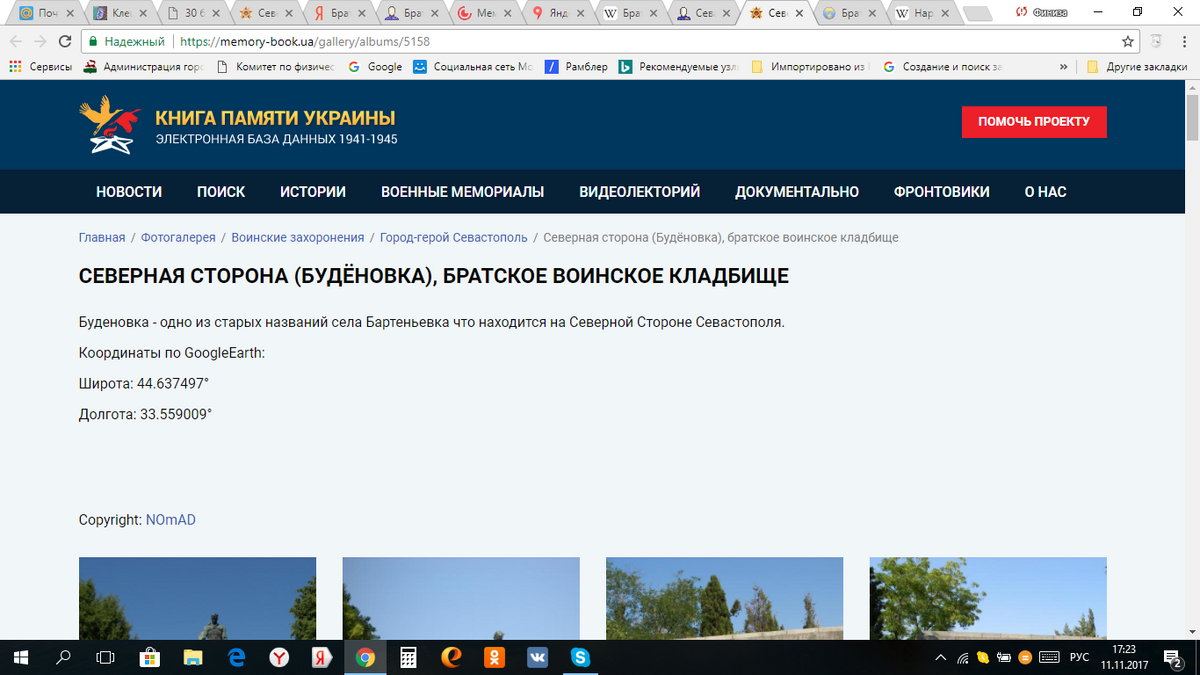Open the first gallery photo thumbnail
This screenshot has height=675, width=1200.
tap(197, 598)
